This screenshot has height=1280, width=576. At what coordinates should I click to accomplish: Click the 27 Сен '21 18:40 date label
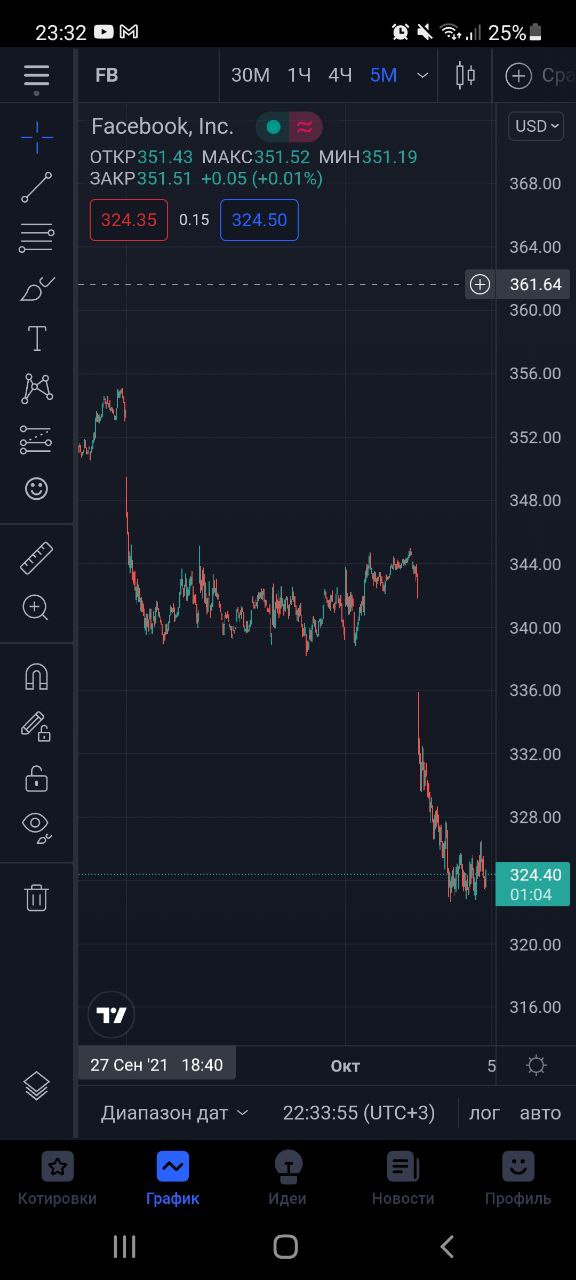tap(157, 1065)
